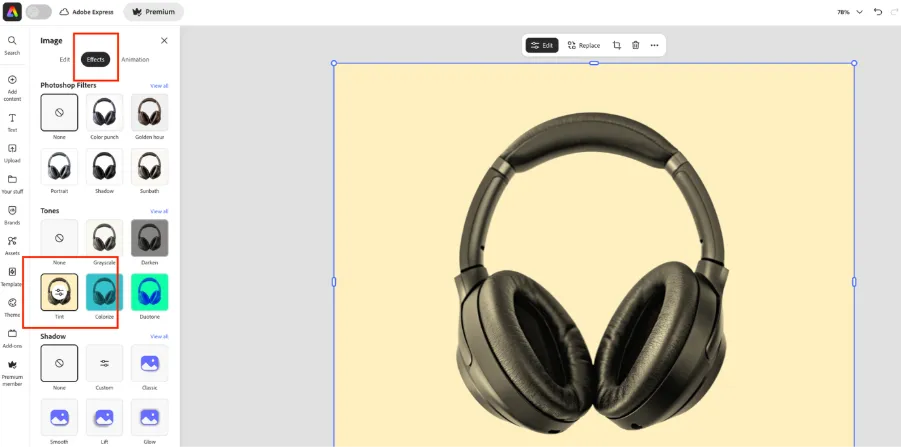
Task: Undo the last action
Action: pos(877,11)
